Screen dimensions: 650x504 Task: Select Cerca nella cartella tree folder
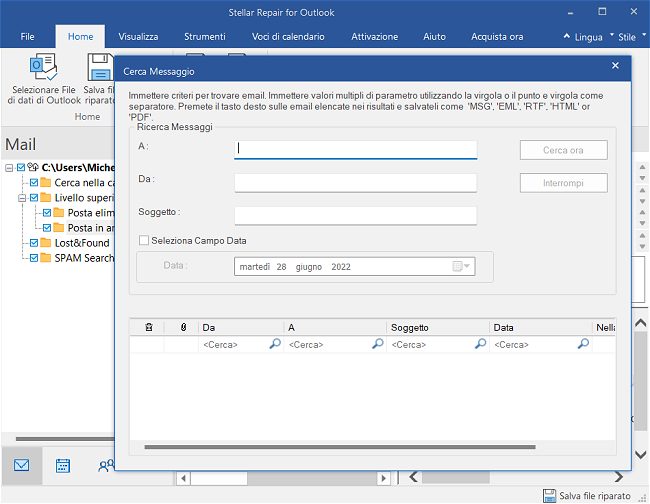[84, 183]
